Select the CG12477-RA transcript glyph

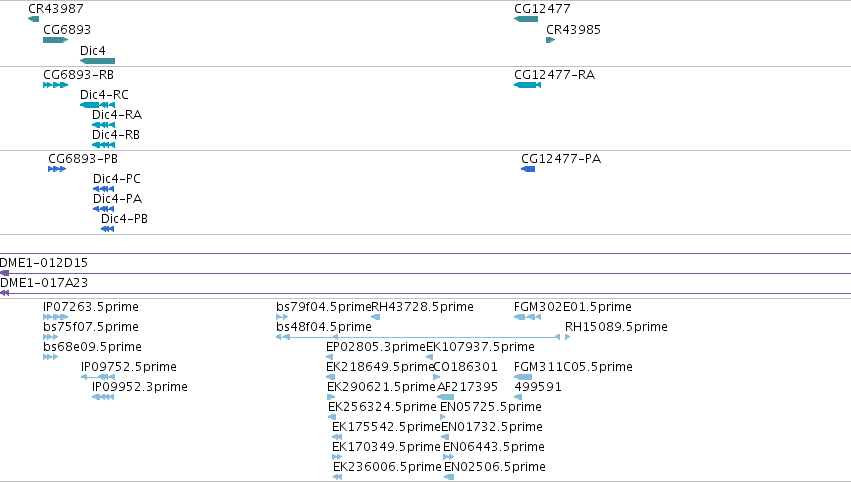[528, 85]
